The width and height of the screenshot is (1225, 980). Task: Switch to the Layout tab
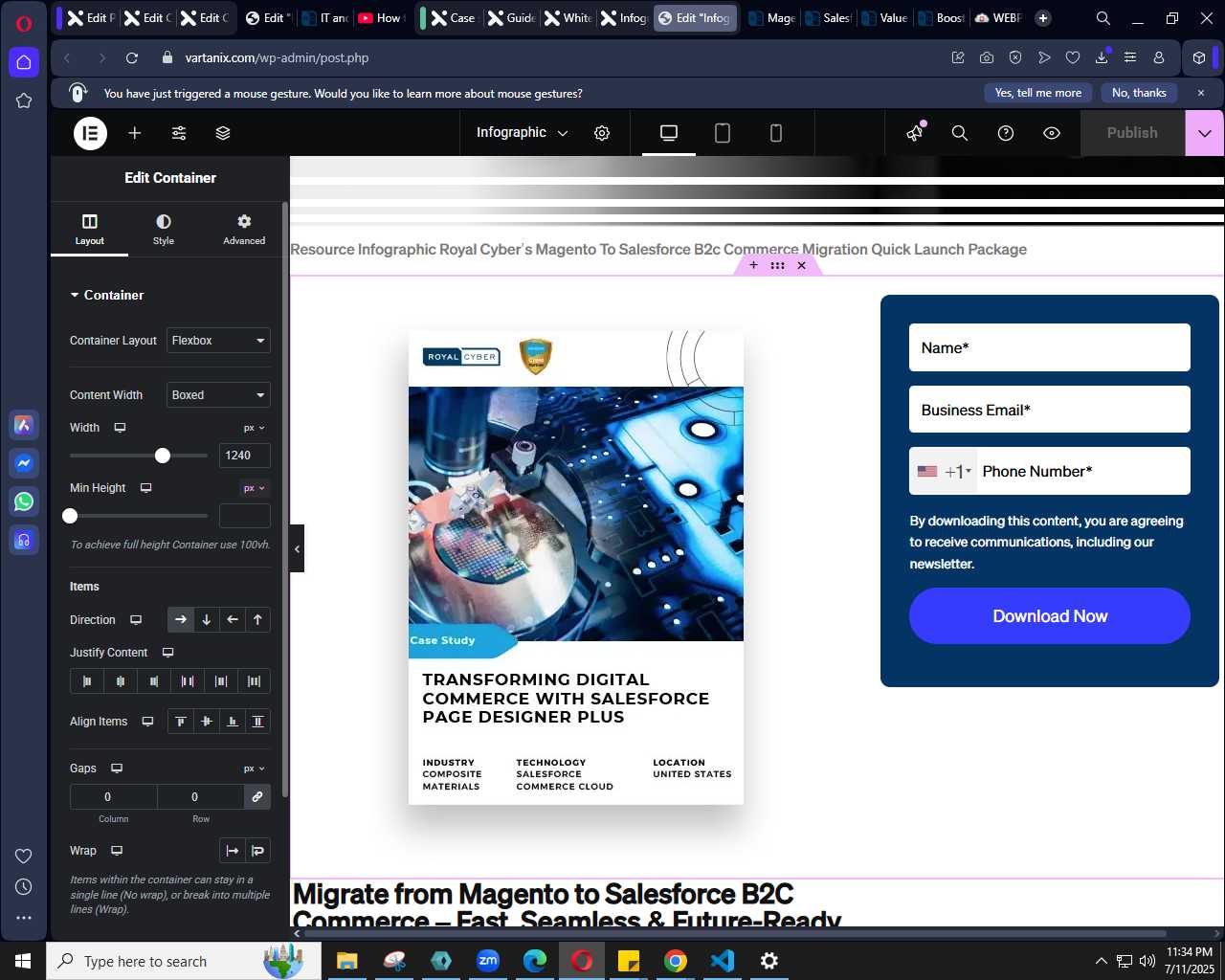click(90, 230)
